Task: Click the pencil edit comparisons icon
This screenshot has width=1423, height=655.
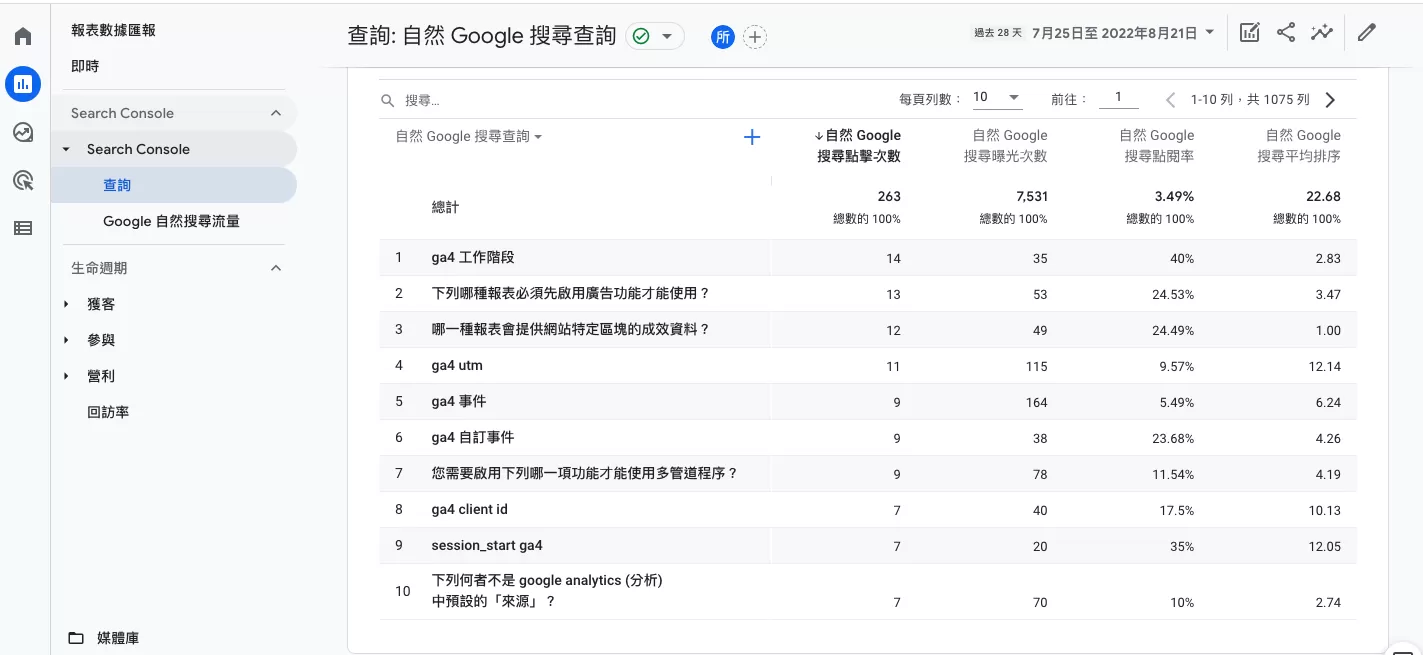Action: point(1367,33)
